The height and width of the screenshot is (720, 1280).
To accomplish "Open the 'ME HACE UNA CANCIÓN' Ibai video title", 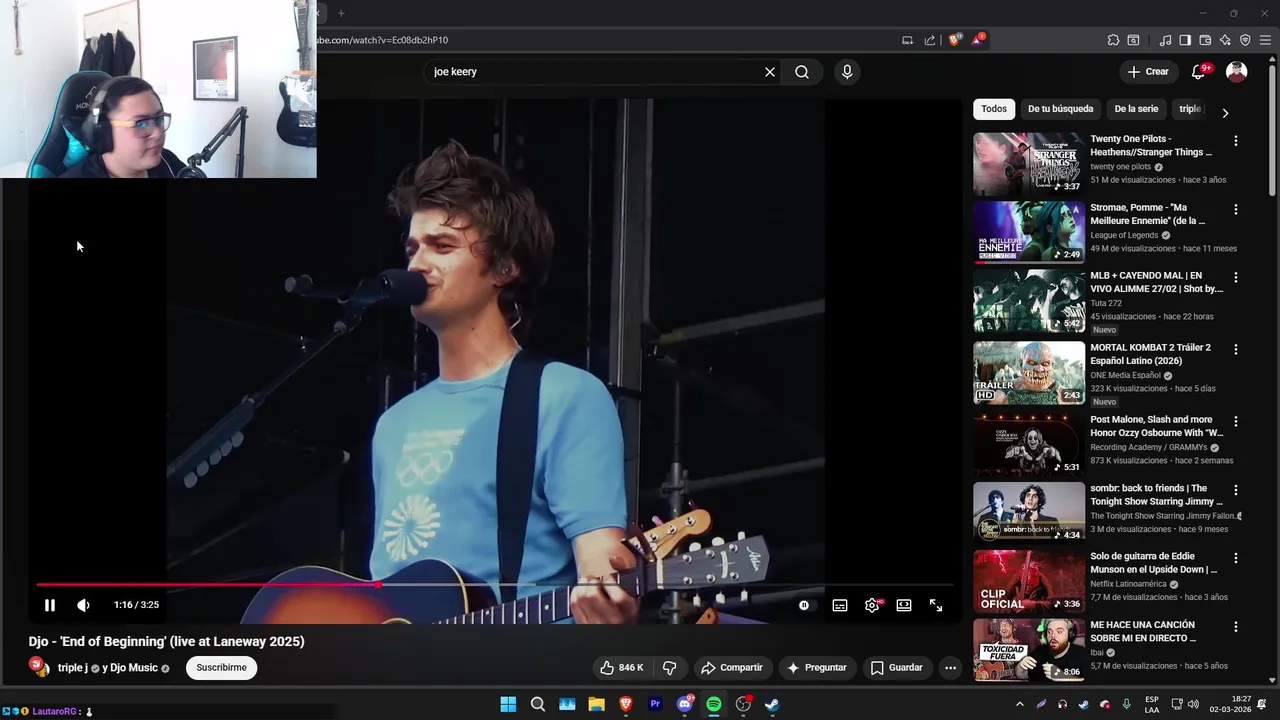I will pos(1143,631).
